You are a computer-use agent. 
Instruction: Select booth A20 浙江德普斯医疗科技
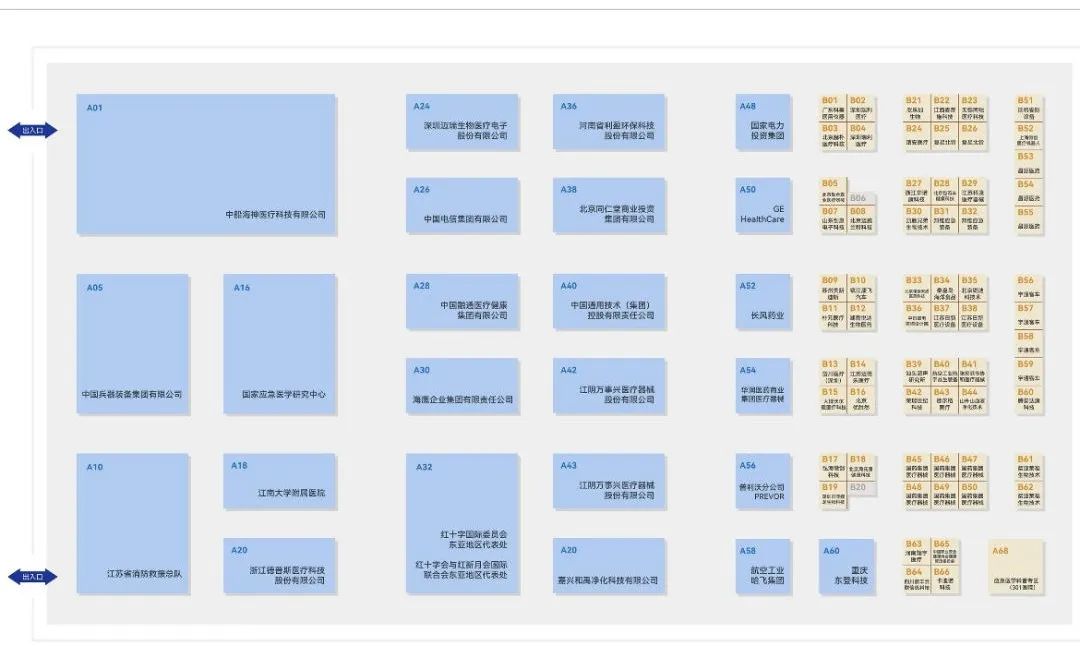pyautogui.click(x=280, y=566)
